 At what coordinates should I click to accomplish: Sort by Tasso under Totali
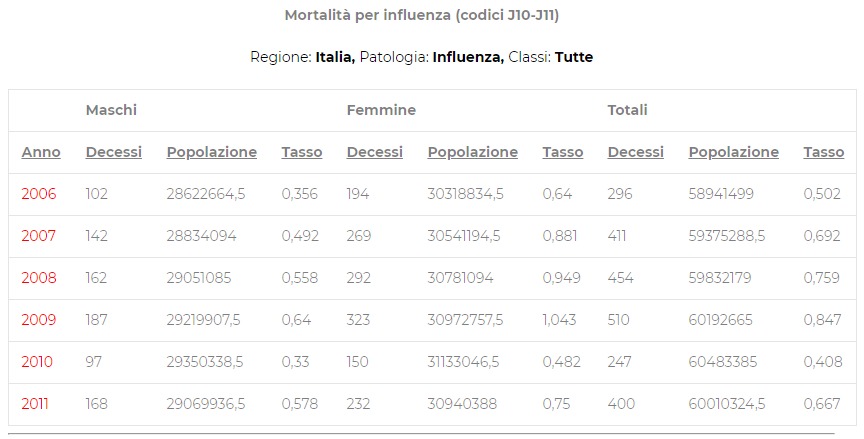pos(824,152)
